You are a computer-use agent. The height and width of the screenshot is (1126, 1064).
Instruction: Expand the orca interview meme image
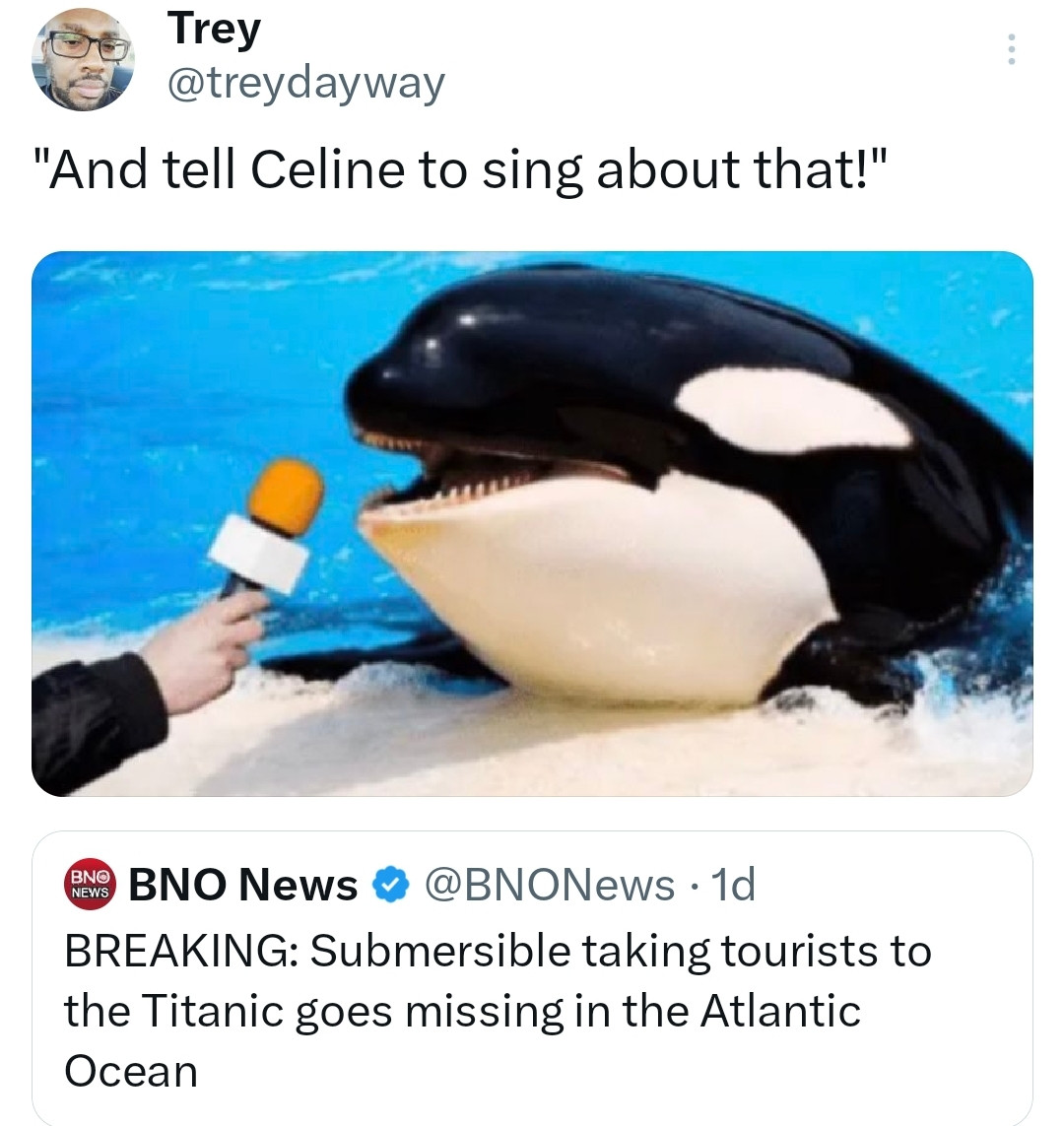click(x=532, y=522)
